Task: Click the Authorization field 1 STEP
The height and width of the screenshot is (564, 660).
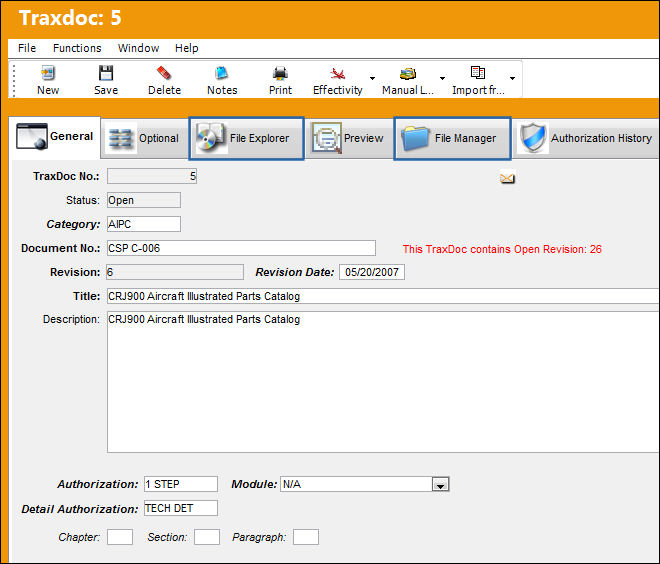Action: tap(181, 484)
